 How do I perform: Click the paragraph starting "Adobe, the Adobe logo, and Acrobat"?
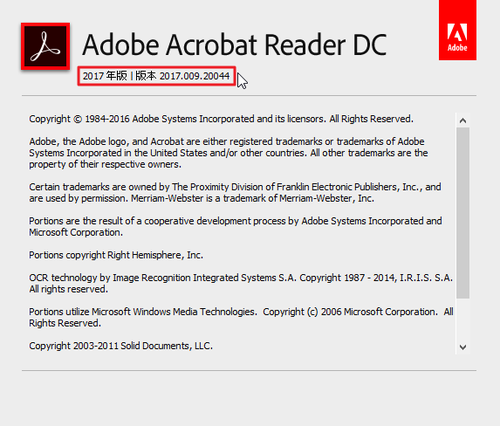point(229,153)
